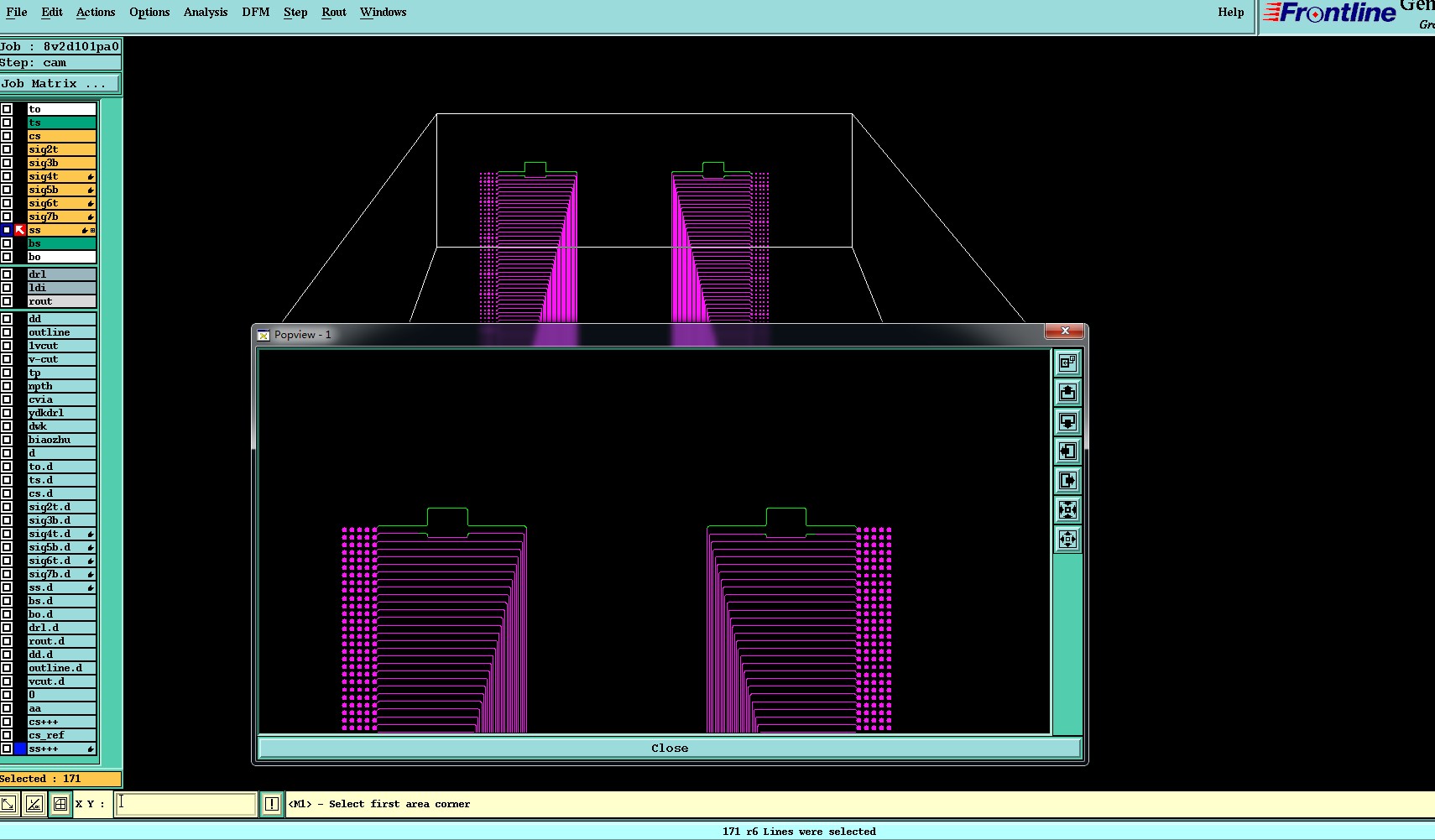
Task: Click the Popview window title icon
Action: tap(264, 335)
